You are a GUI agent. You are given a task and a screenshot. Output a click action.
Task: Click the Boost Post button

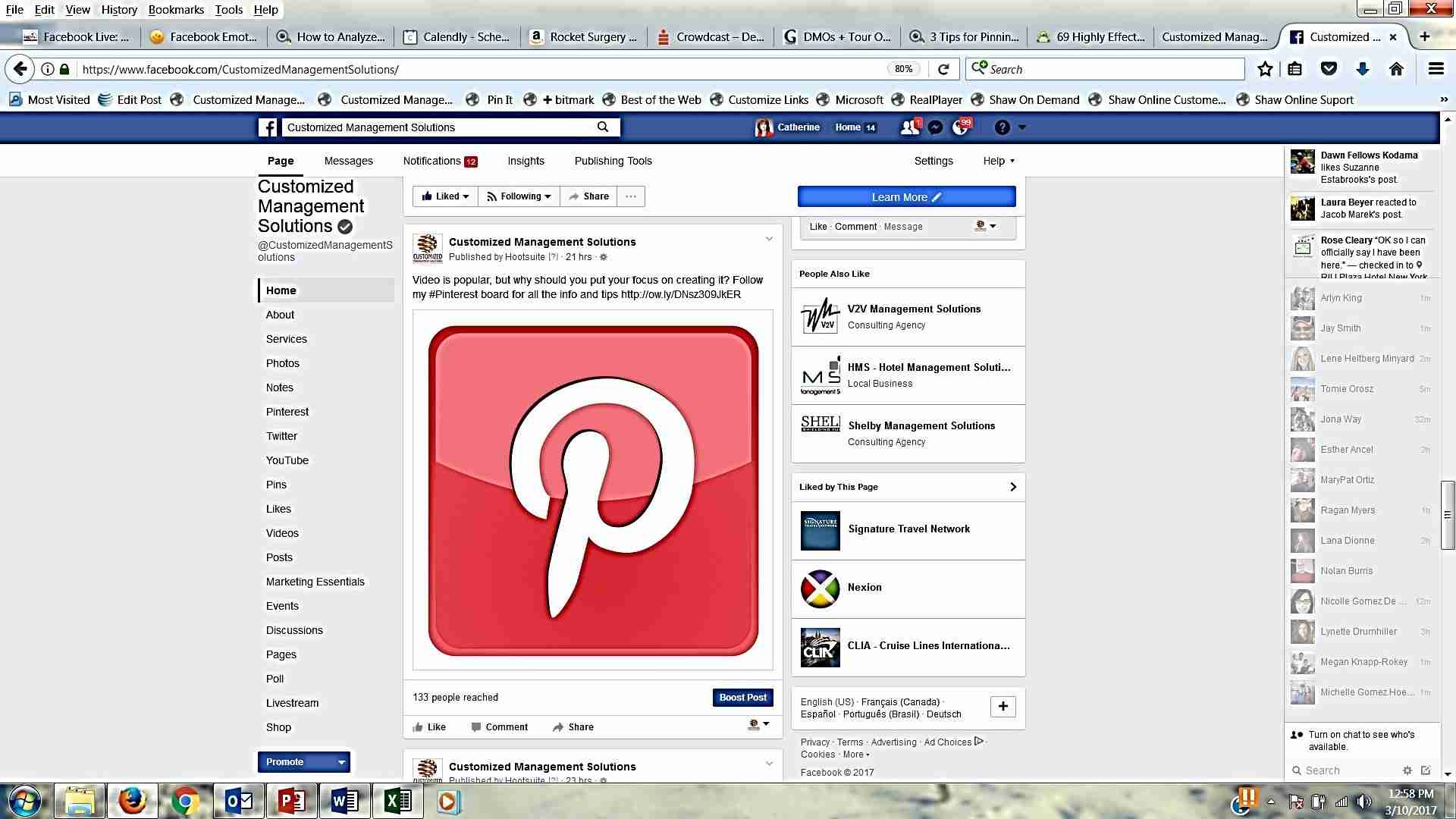click(x=742, y=698)
